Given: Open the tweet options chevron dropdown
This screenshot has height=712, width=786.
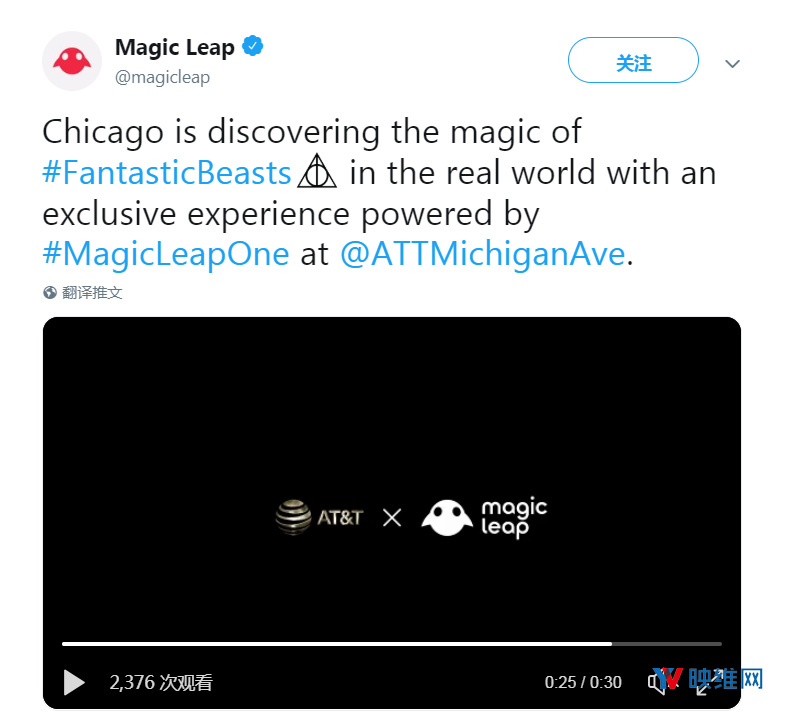Looking at the screenshot, I should tap(732, 64).
